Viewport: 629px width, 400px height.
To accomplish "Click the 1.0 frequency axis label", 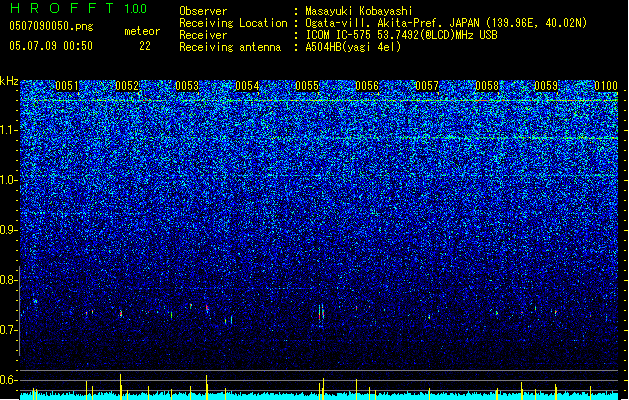I will tap(9, 180).
